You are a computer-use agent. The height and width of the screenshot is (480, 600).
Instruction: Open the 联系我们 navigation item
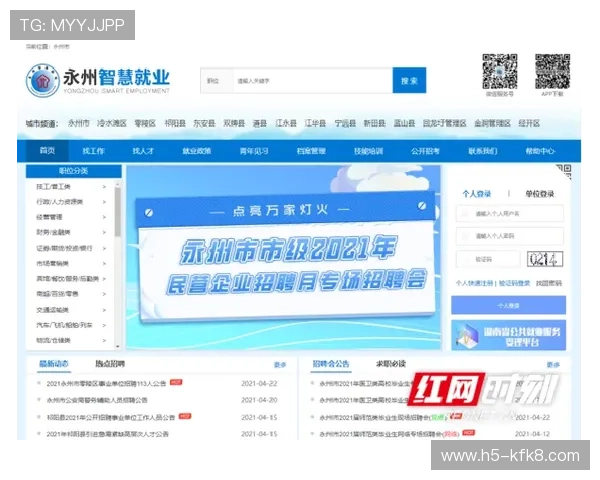tap(483, 151)
